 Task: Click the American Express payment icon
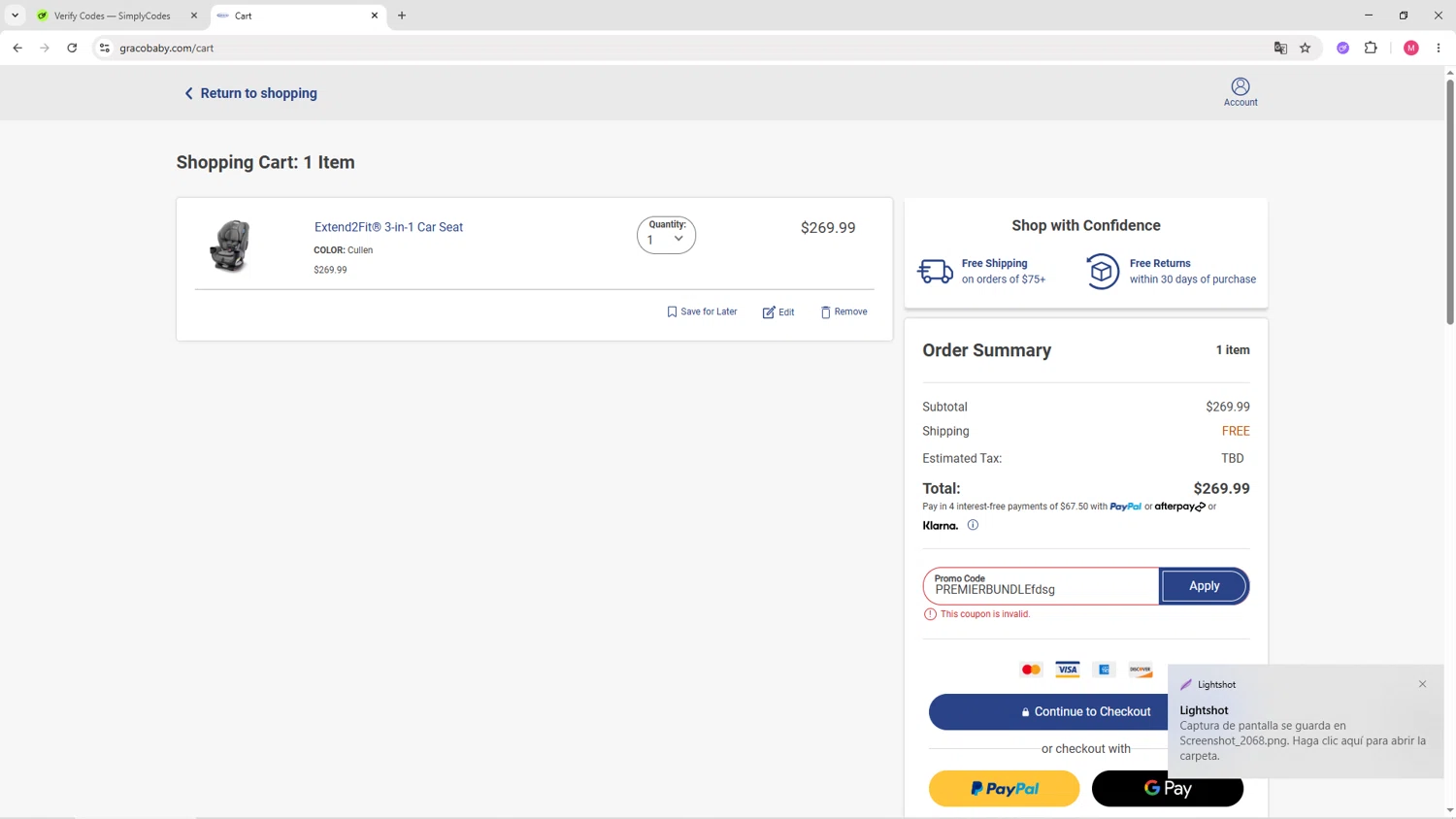tap(1104, 670)
